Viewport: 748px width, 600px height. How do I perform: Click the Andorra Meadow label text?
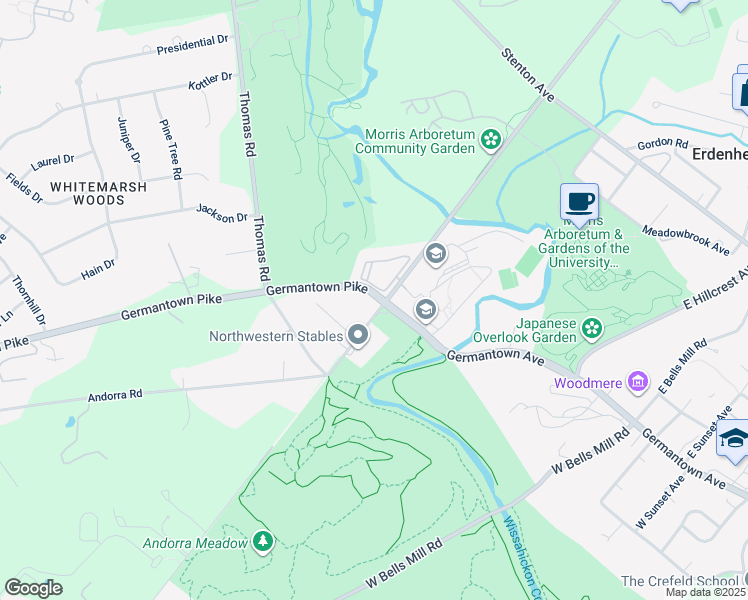[x=195, y=543]
